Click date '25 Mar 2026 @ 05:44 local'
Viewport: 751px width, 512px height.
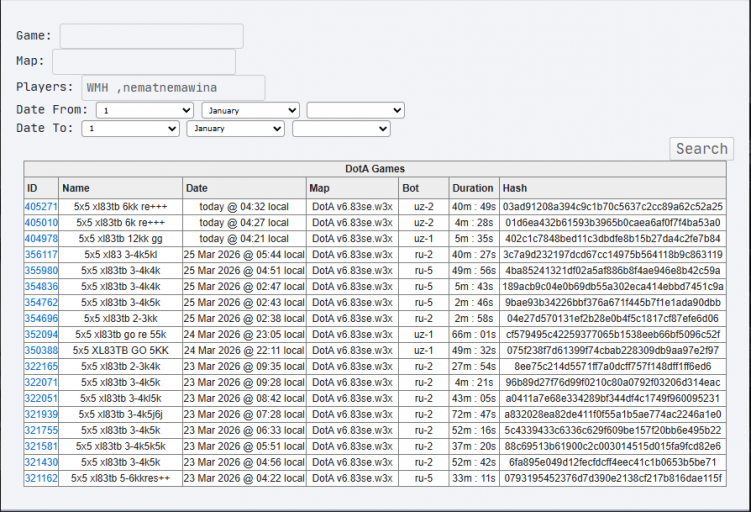[x=244, y=255]
